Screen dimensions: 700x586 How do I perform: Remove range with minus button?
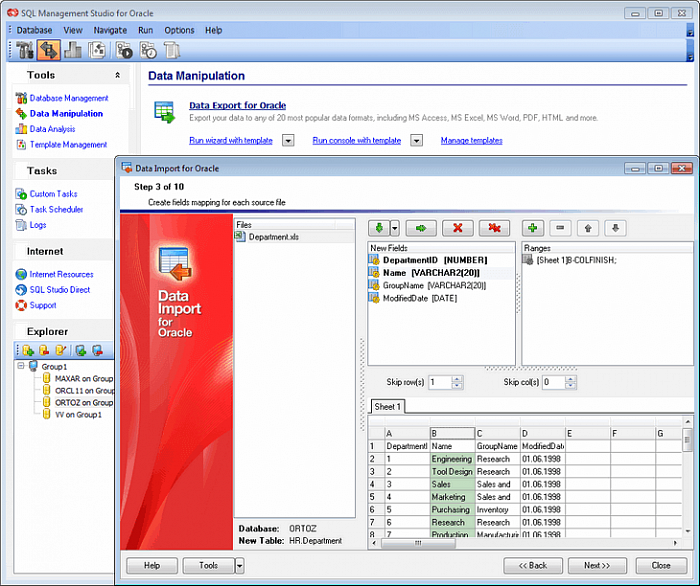[x=560, y=228]
